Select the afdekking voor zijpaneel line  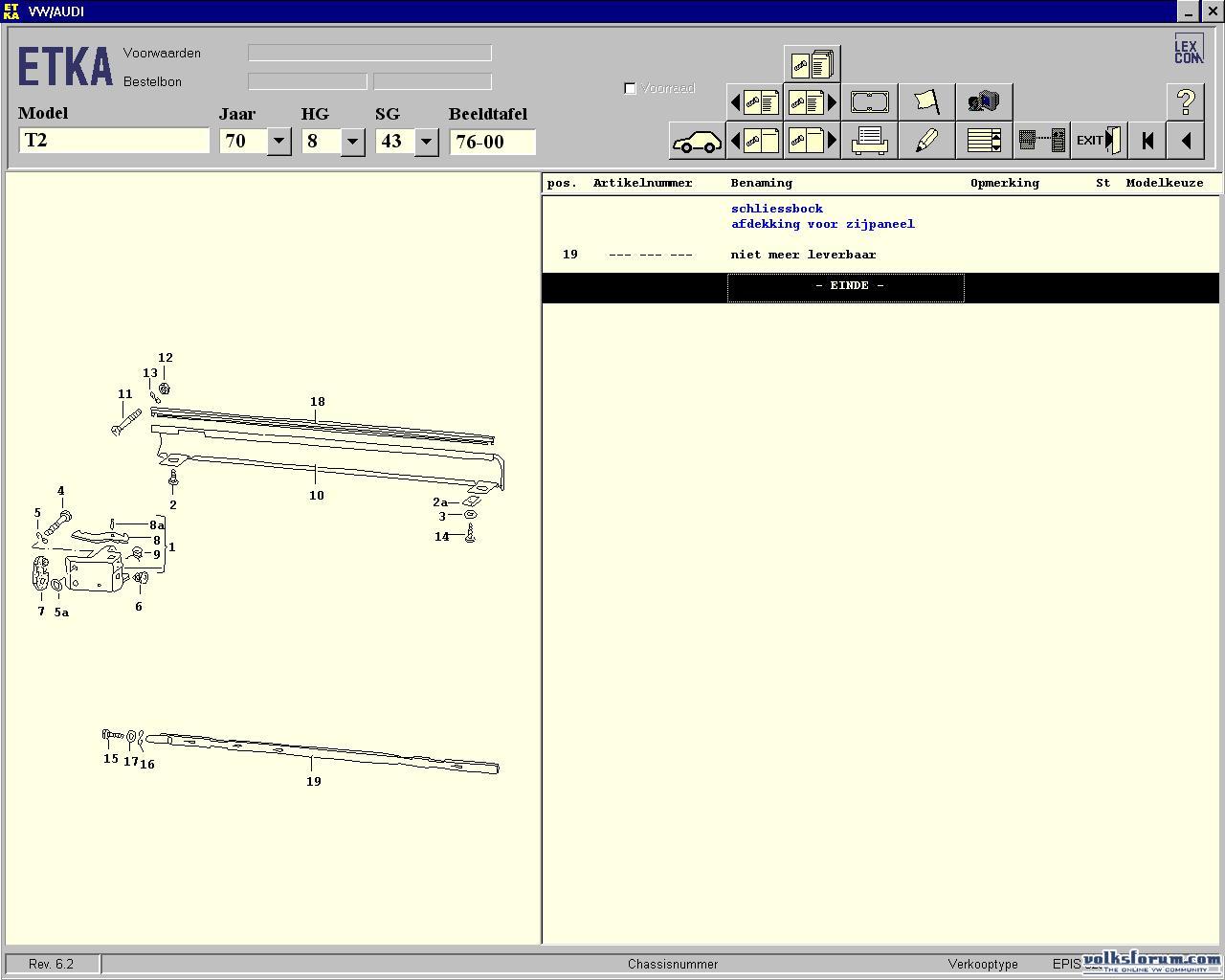[x=823, y=224]
